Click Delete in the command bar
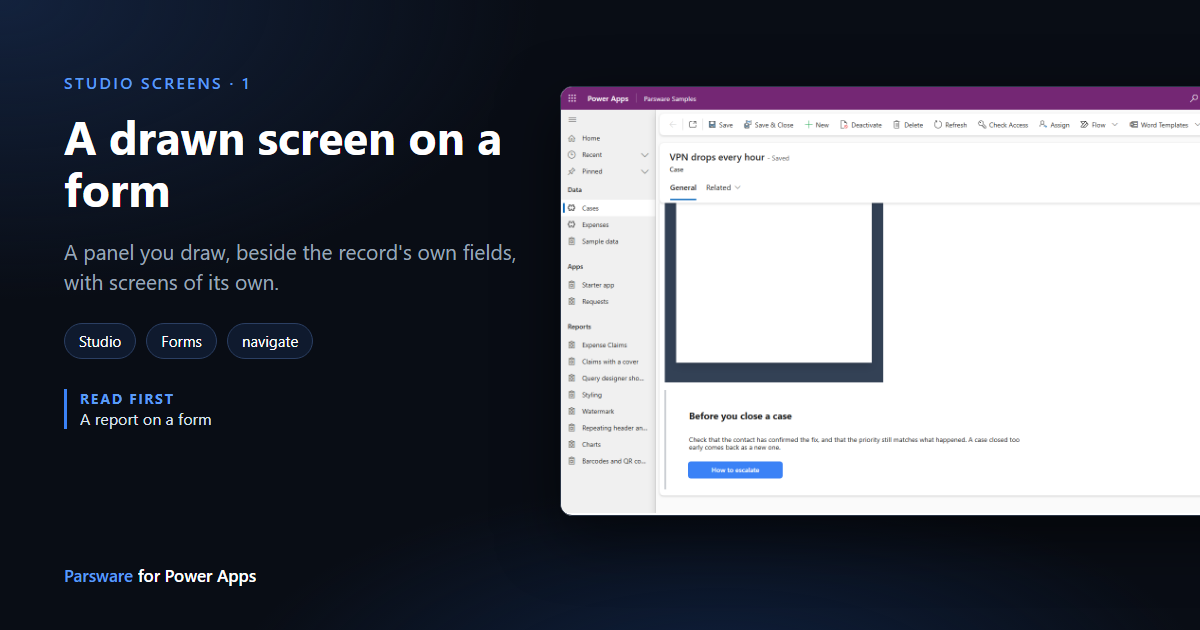Screen dimensions: 1200x630 908,125
